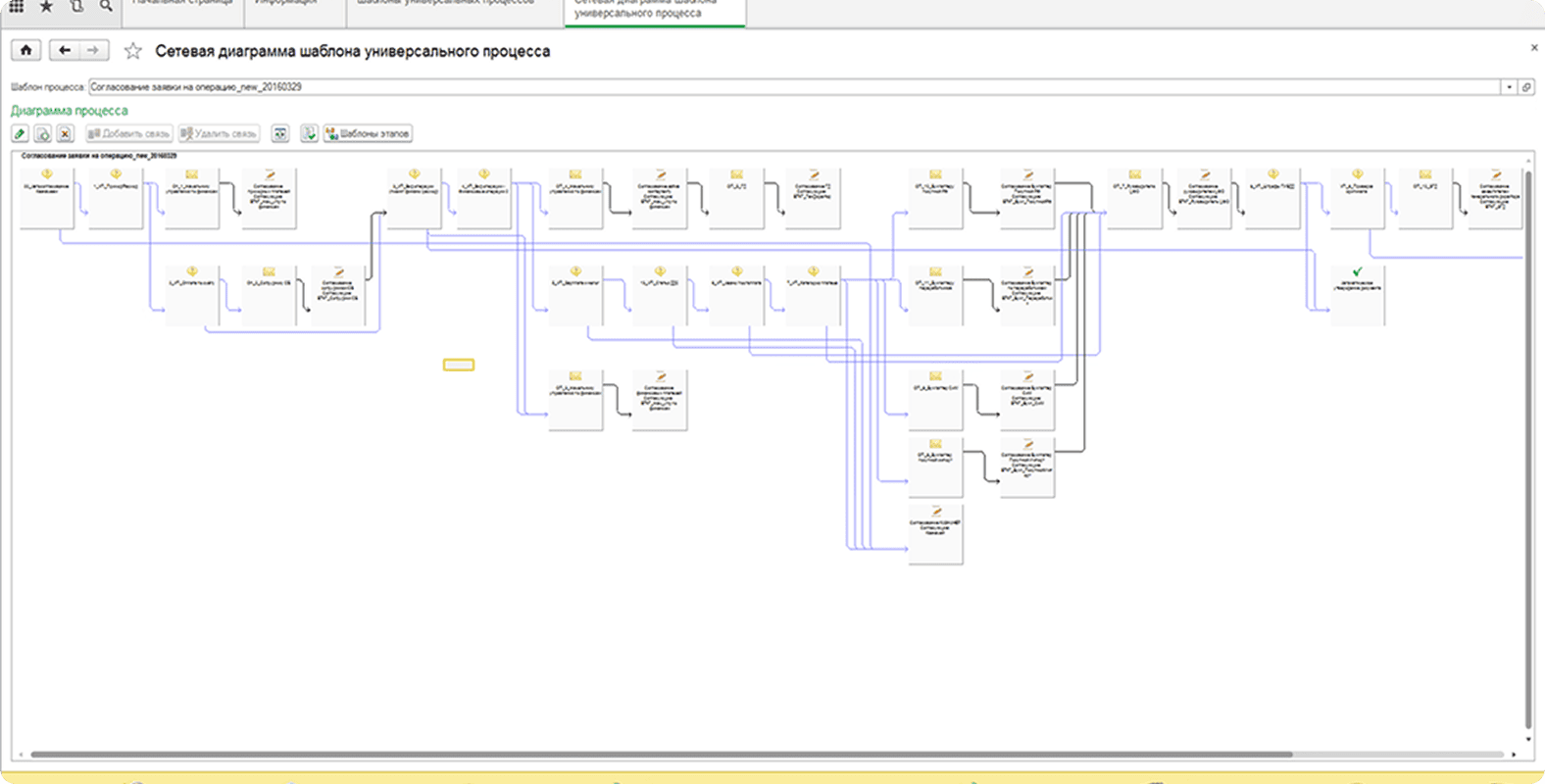Open the history icon in top bar
Image resolution: width=1545 pixels, height=784 pixels.
click(76, 6)
